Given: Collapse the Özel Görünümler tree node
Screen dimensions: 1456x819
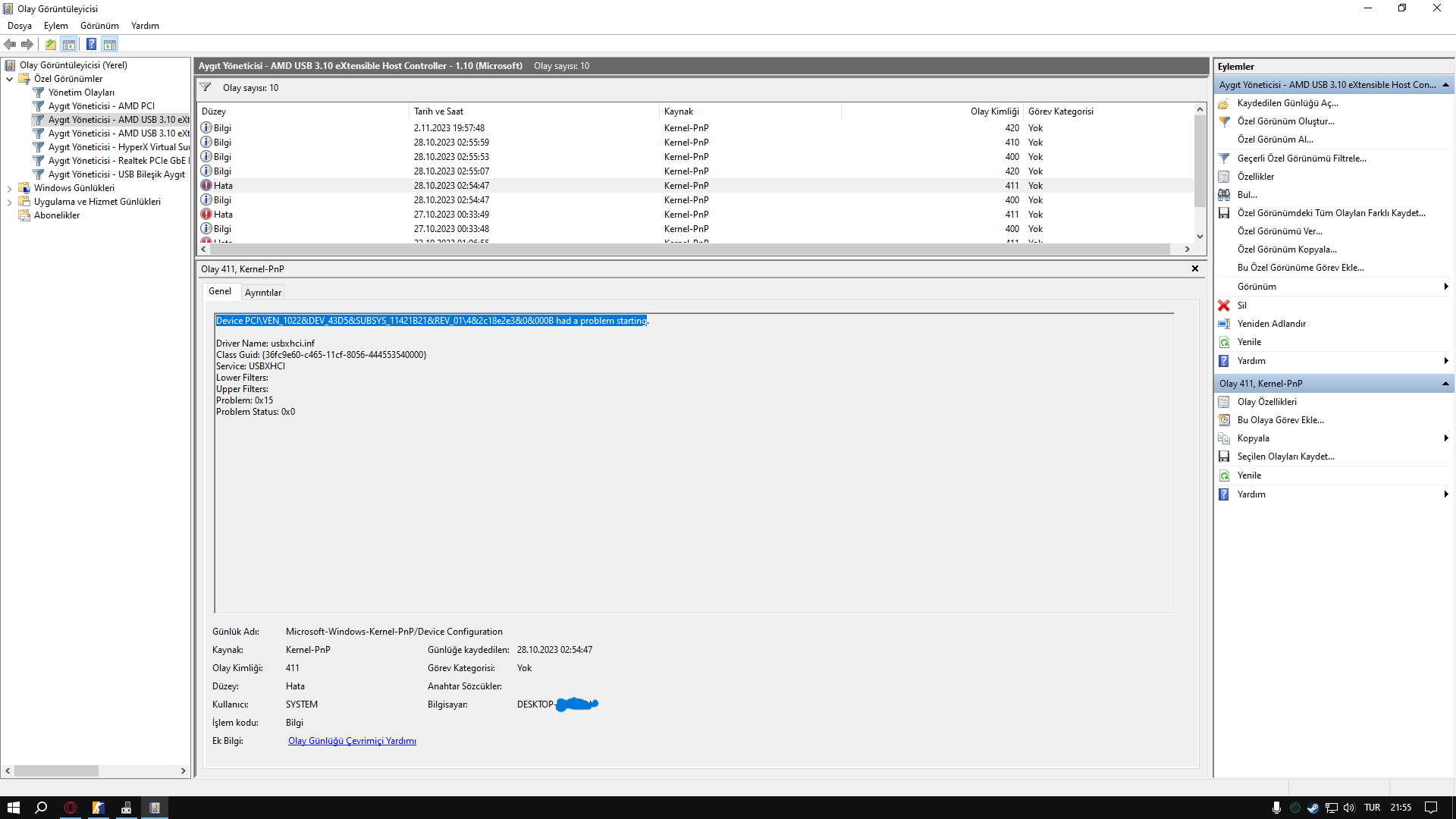Looking at the screenshot, I should [9, 79].
